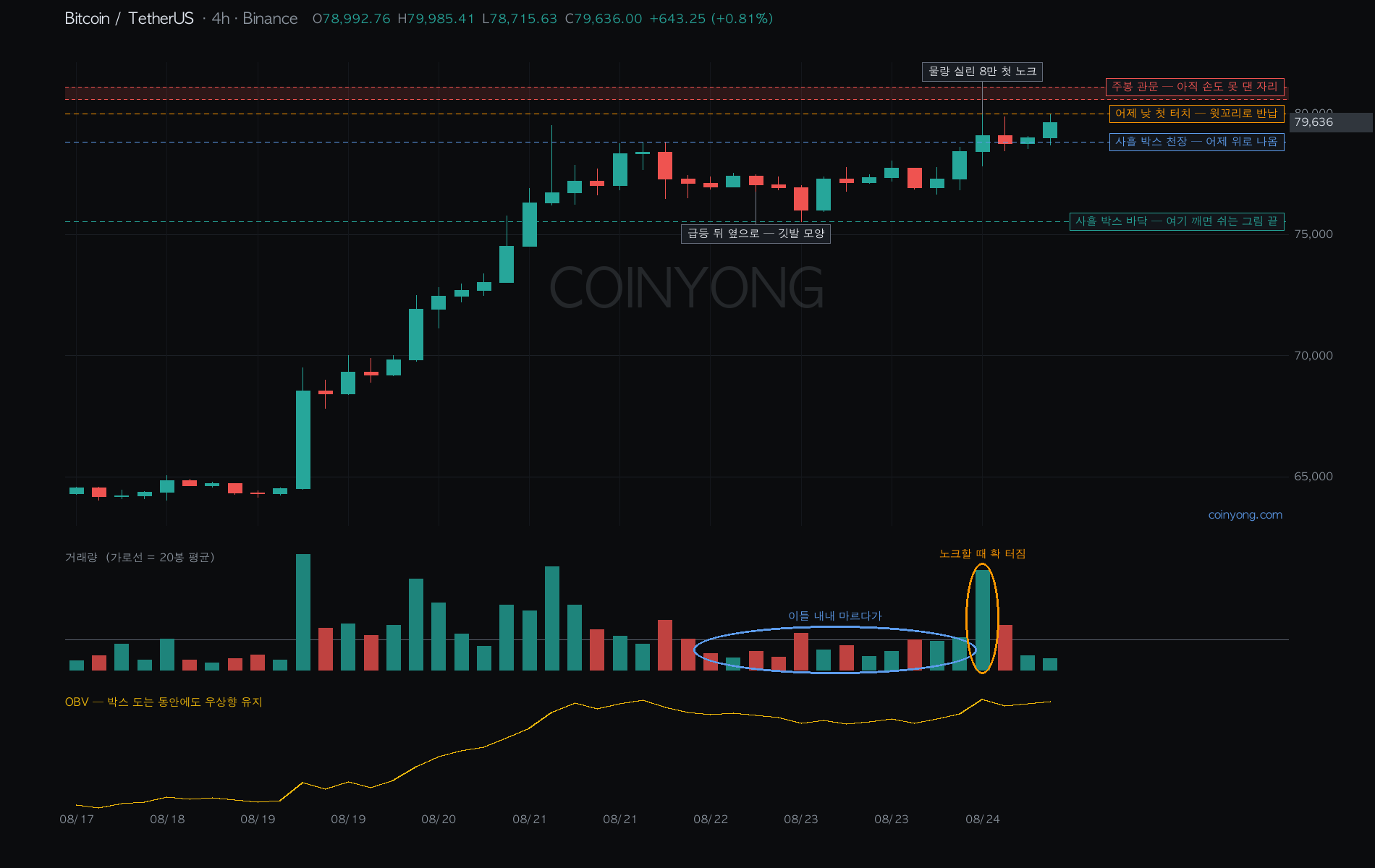Click the 08/22 date axis label
Screen dimensions: 1375x868
711,820
